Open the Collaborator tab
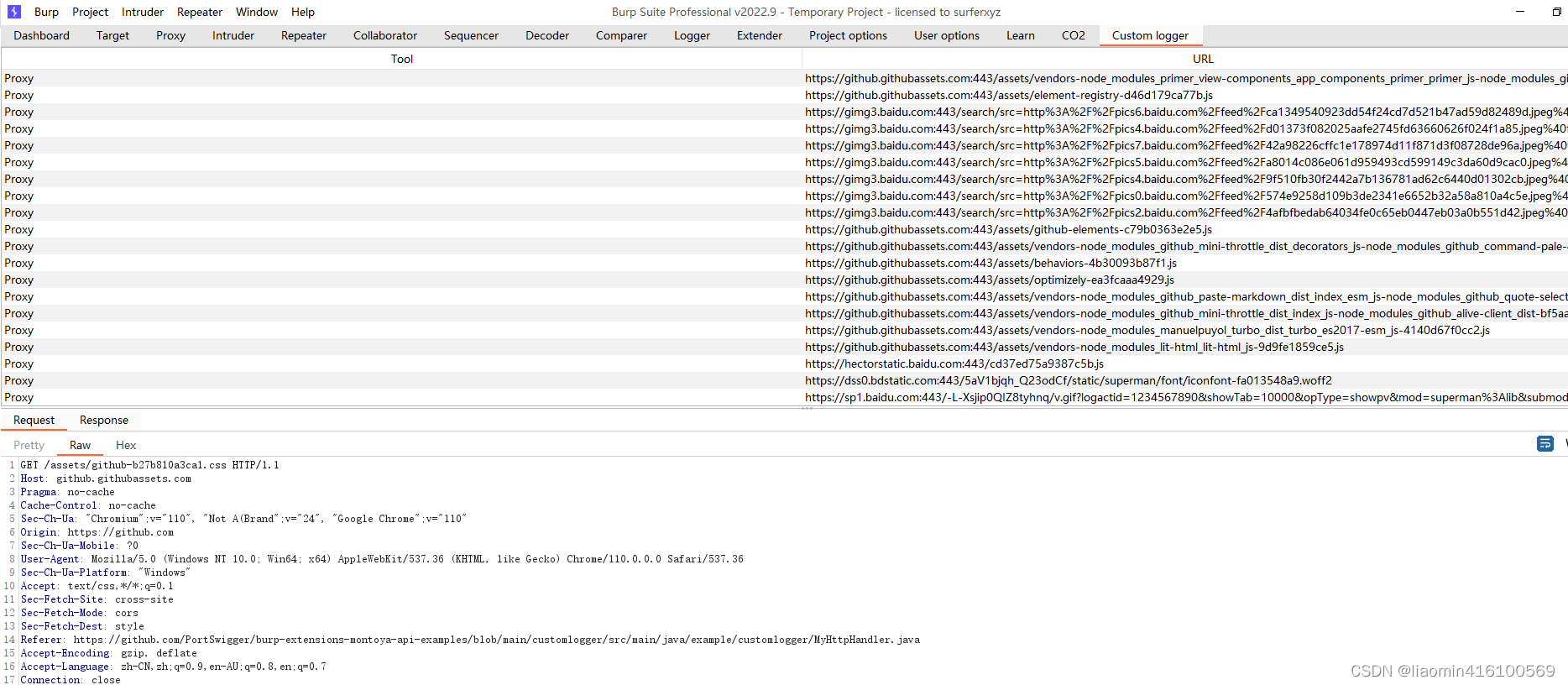The image size is (1568, 685). tap(385, 35)
